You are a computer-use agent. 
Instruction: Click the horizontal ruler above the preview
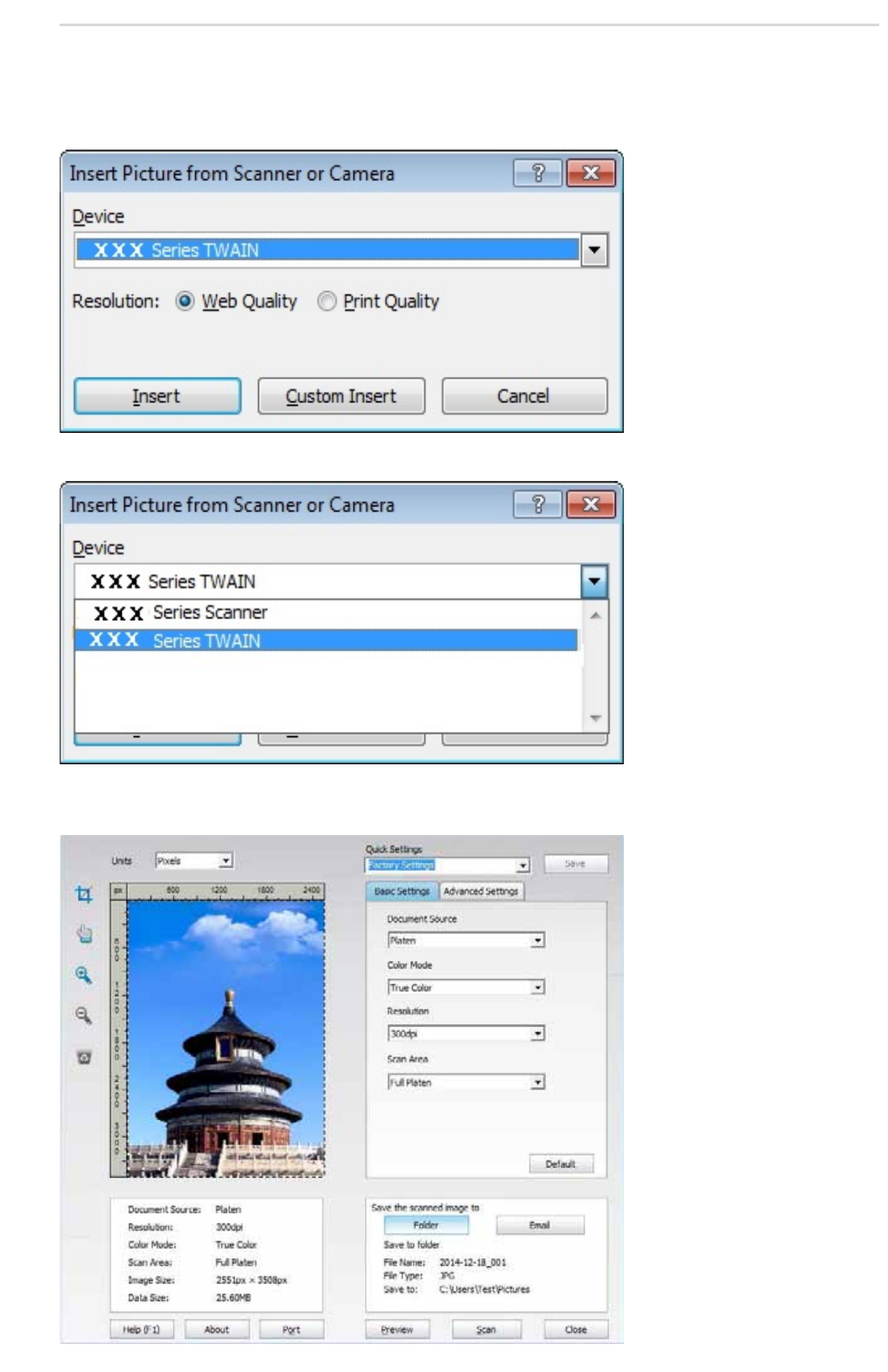tap(227, 891)
